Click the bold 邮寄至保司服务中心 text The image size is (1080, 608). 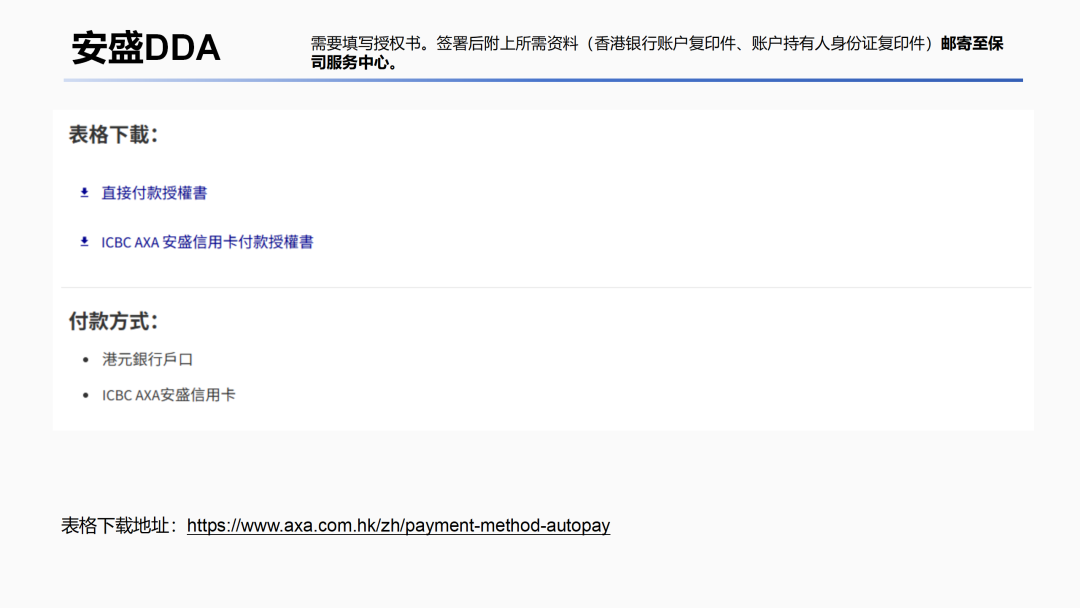(656, 53)
